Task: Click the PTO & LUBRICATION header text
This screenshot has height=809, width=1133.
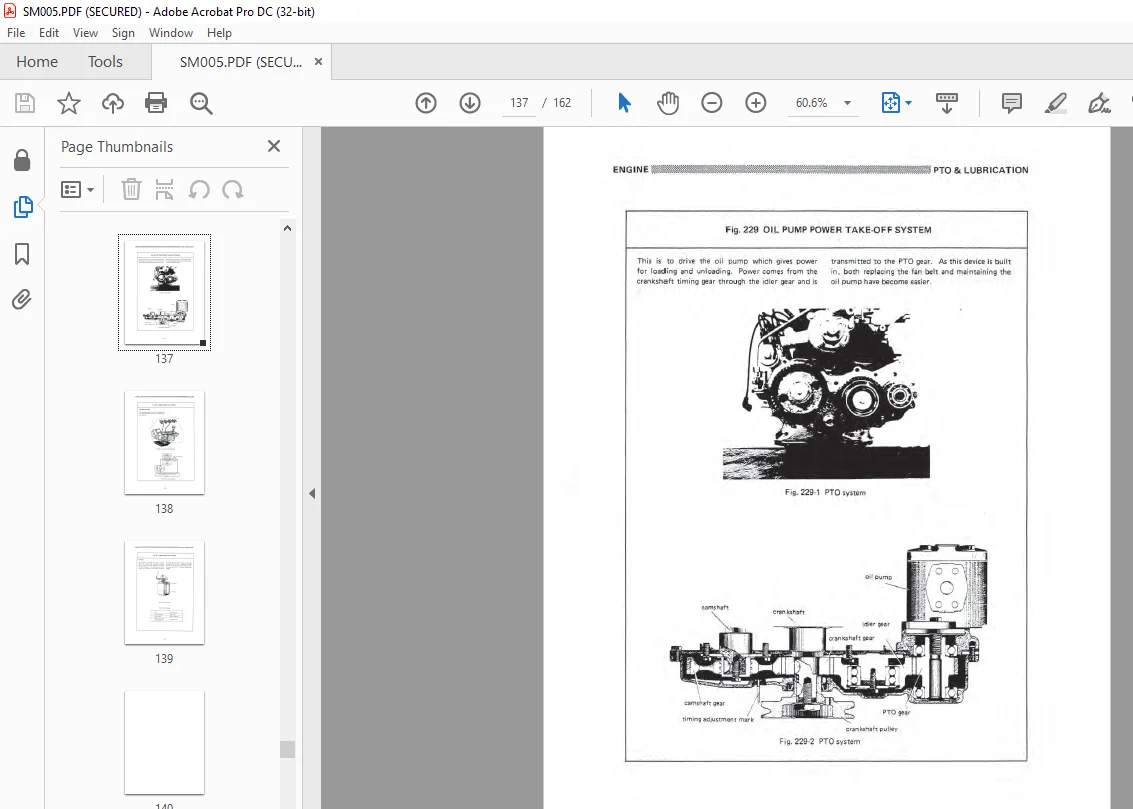Action: pos(981,170)
